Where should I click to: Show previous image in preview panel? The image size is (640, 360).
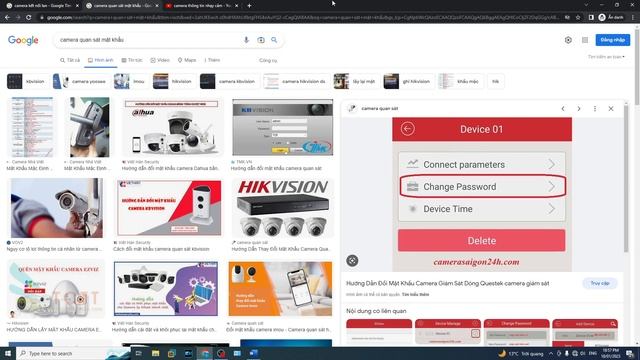[563, 109]
